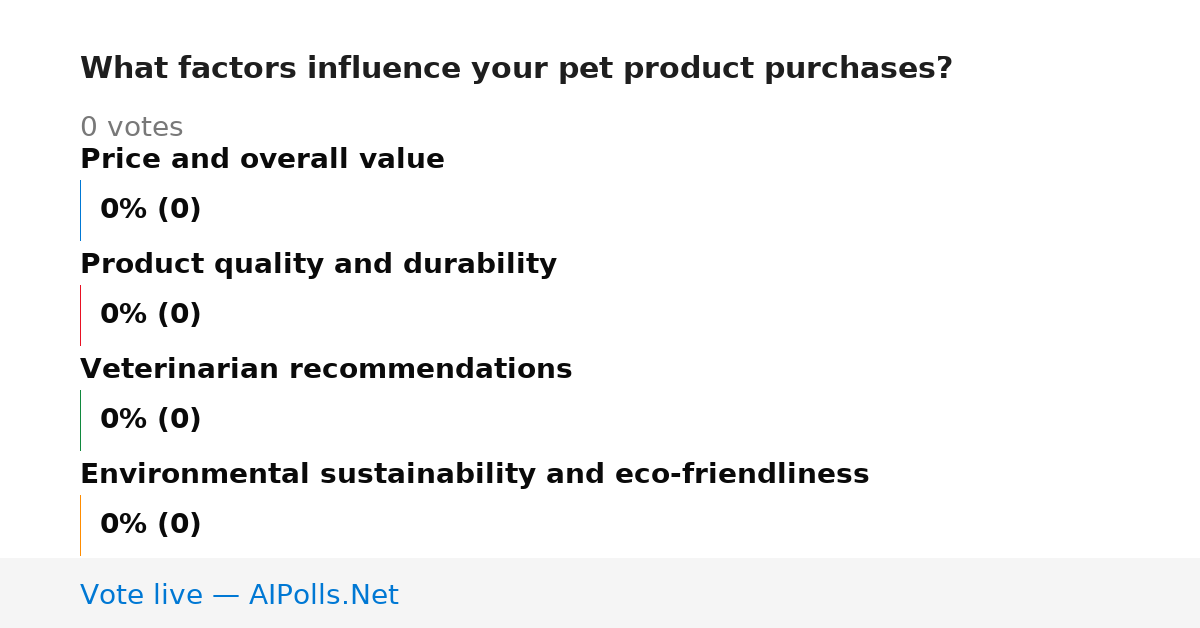Screen dimensions: 1200x628
Task: Click the blue bar under Price and overall value
Action: pos(80,210)
